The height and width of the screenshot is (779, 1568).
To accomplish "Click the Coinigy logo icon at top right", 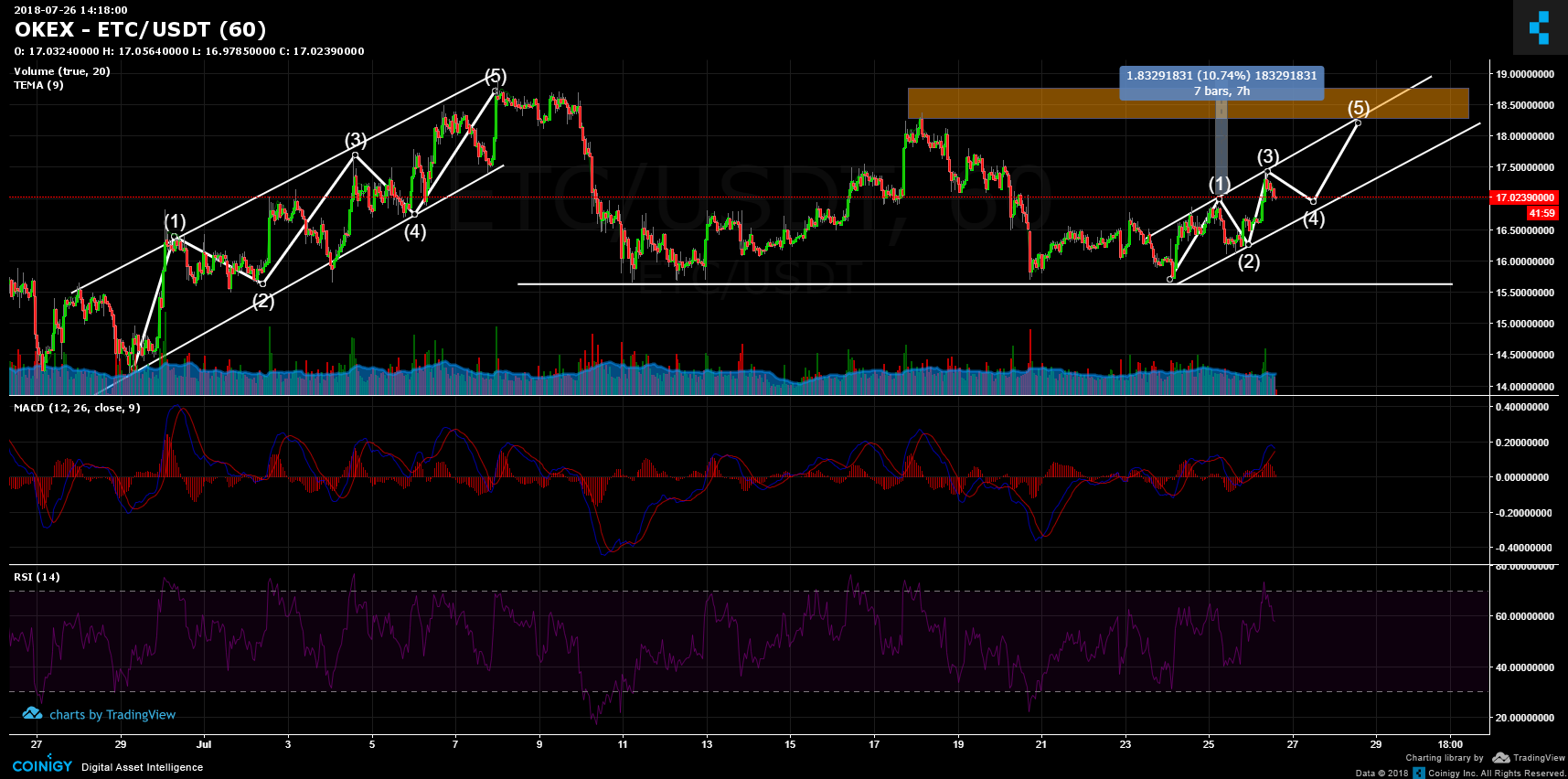I will (1540, 27).
